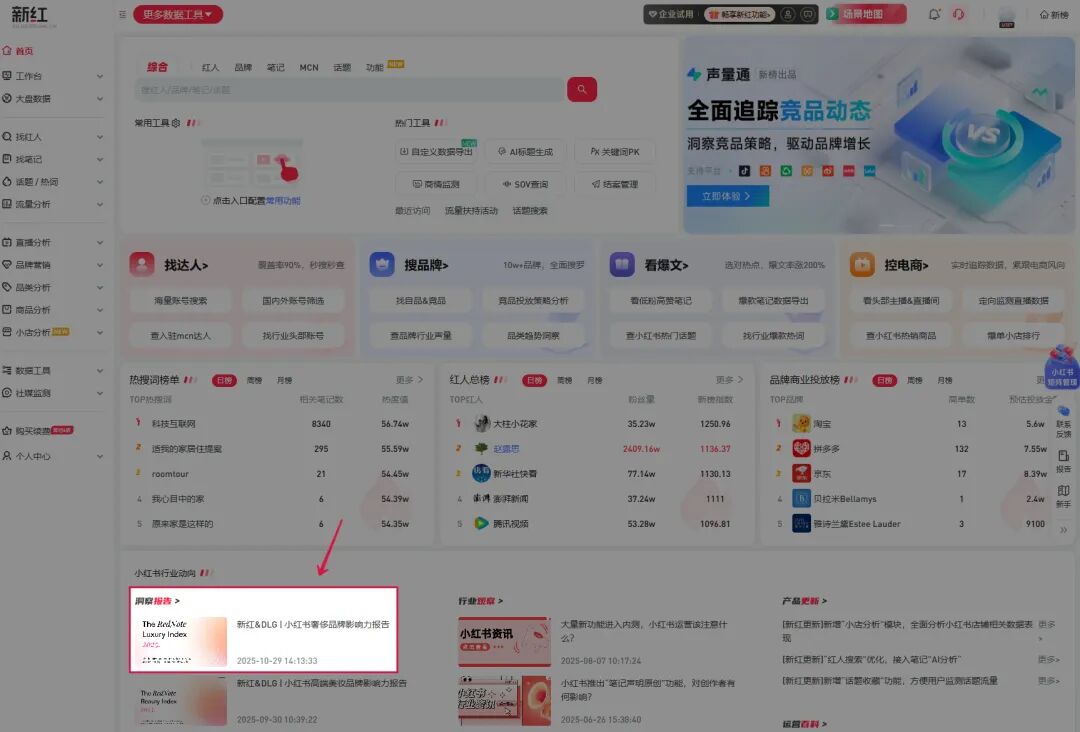The image size is (1080, 732).
Task: Open the notification bell icon
Action: (x=934, y=14)
